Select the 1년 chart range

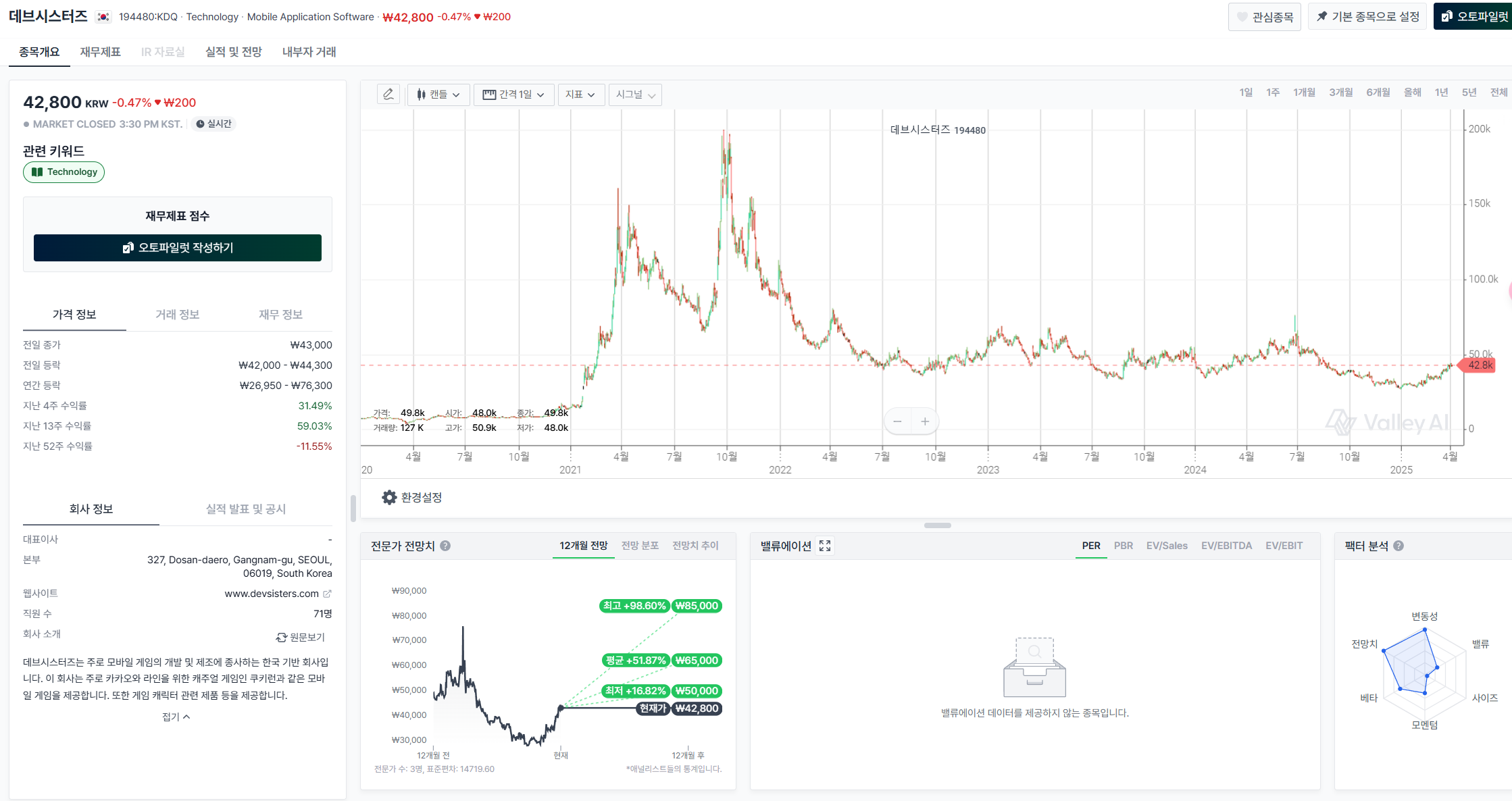click(1441, 93)
